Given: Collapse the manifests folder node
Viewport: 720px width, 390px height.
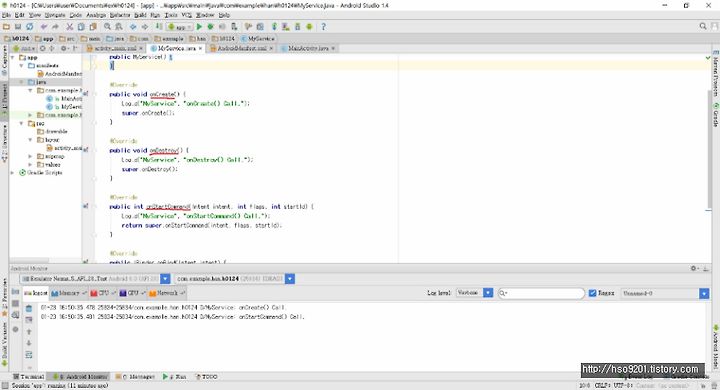Looking at the screenshot, I should 22,66.
